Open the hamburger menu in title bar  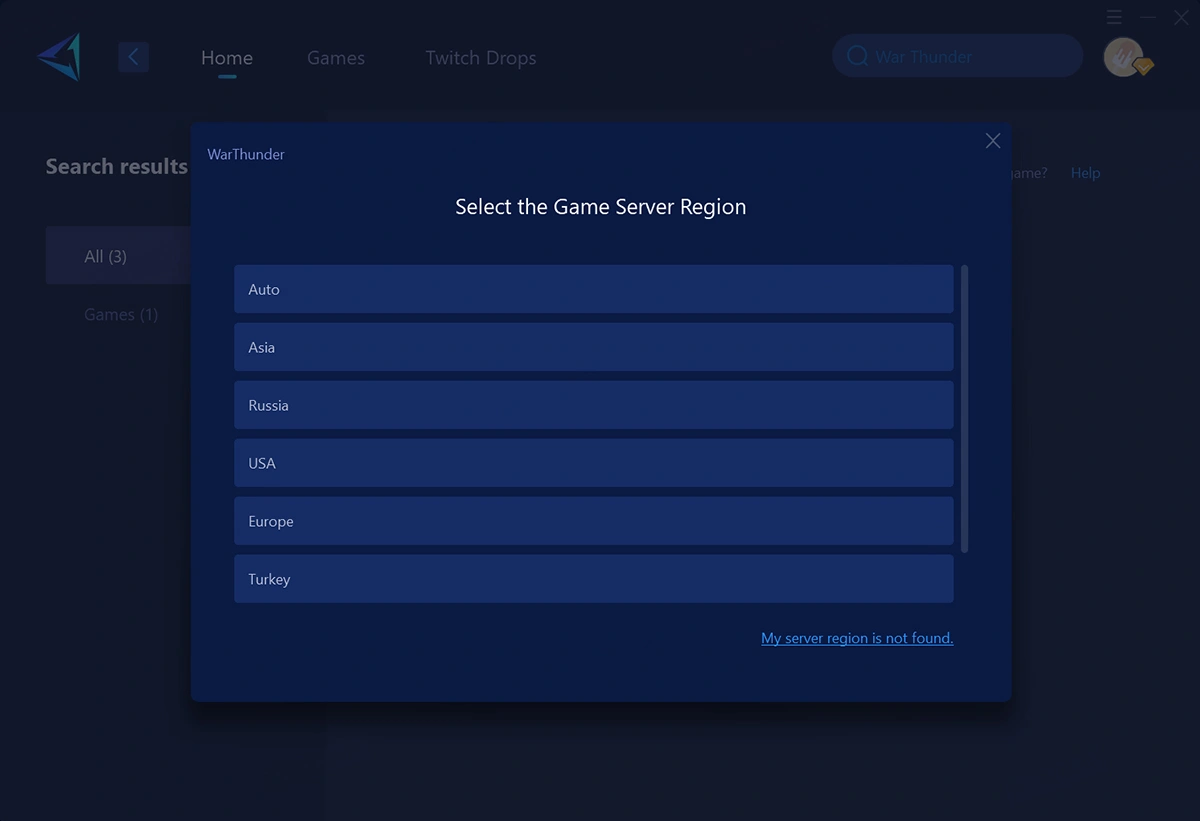[1114, 18]
